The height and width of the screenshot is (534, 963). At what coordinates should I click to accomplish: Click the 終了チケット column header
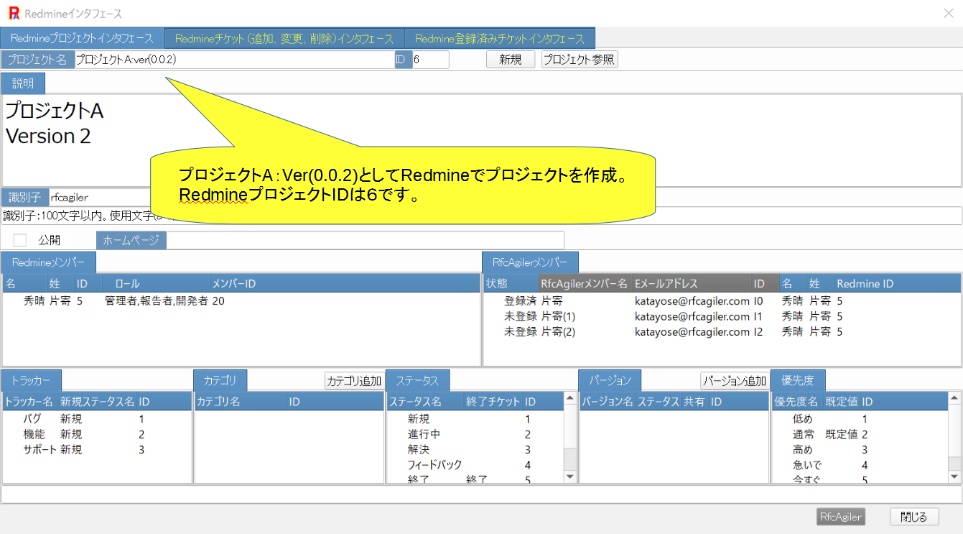493,402
